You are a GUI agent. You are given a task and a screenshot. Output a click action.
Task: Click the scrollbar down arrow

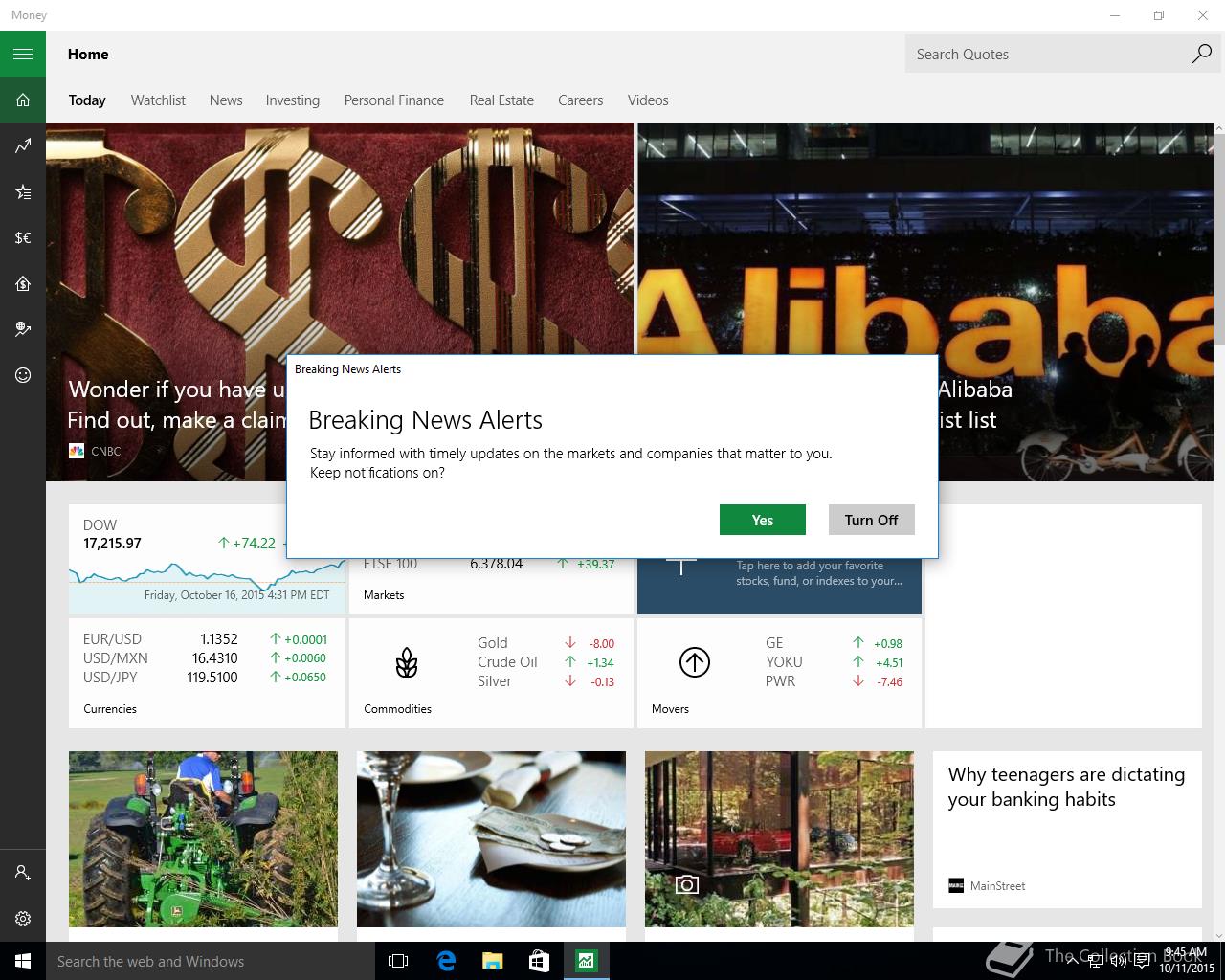[x=1219, y=935]
